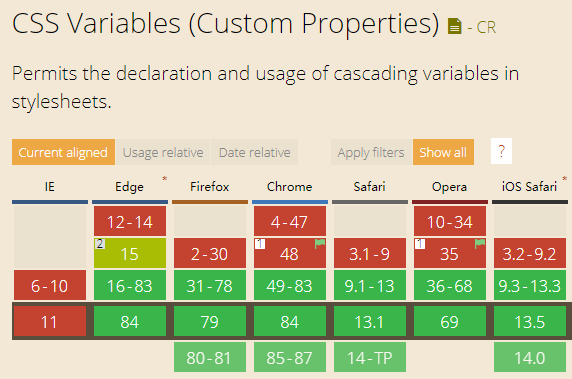Image resolution: width=572 pixels, height=379 pixels.
Task: Click the green flag icon on Chrome 48
Action: point(320,243)
